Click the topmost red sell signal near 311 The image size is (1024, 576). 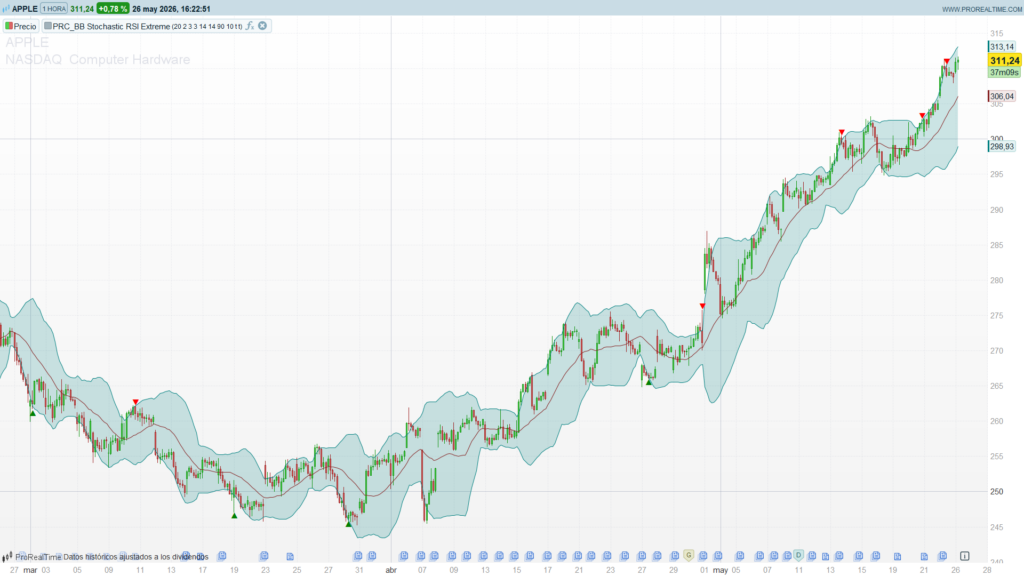click(946, 61)
